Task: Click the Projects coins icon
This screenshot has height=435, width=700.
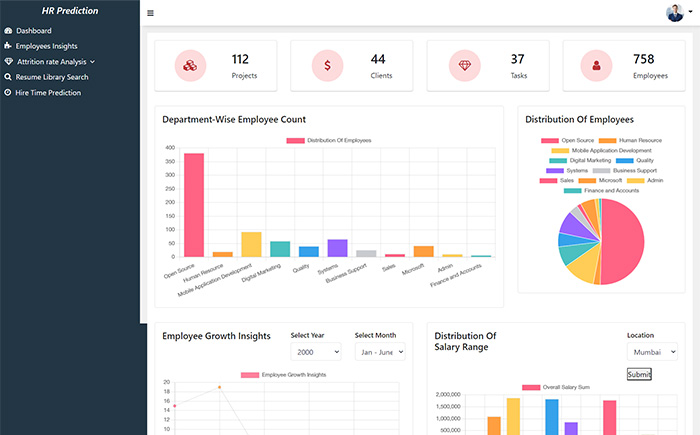Action: [x=190, y=66]
